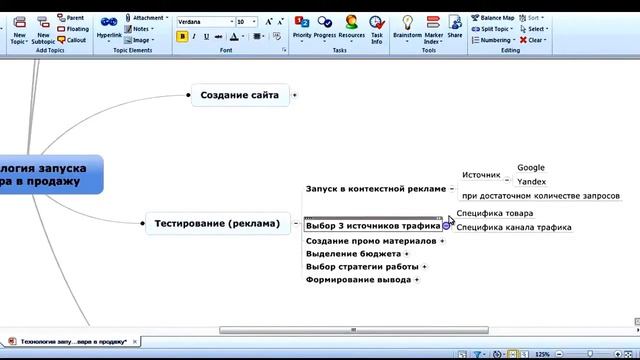
Task: Click the filter icon in status bar
Action: 477,354
